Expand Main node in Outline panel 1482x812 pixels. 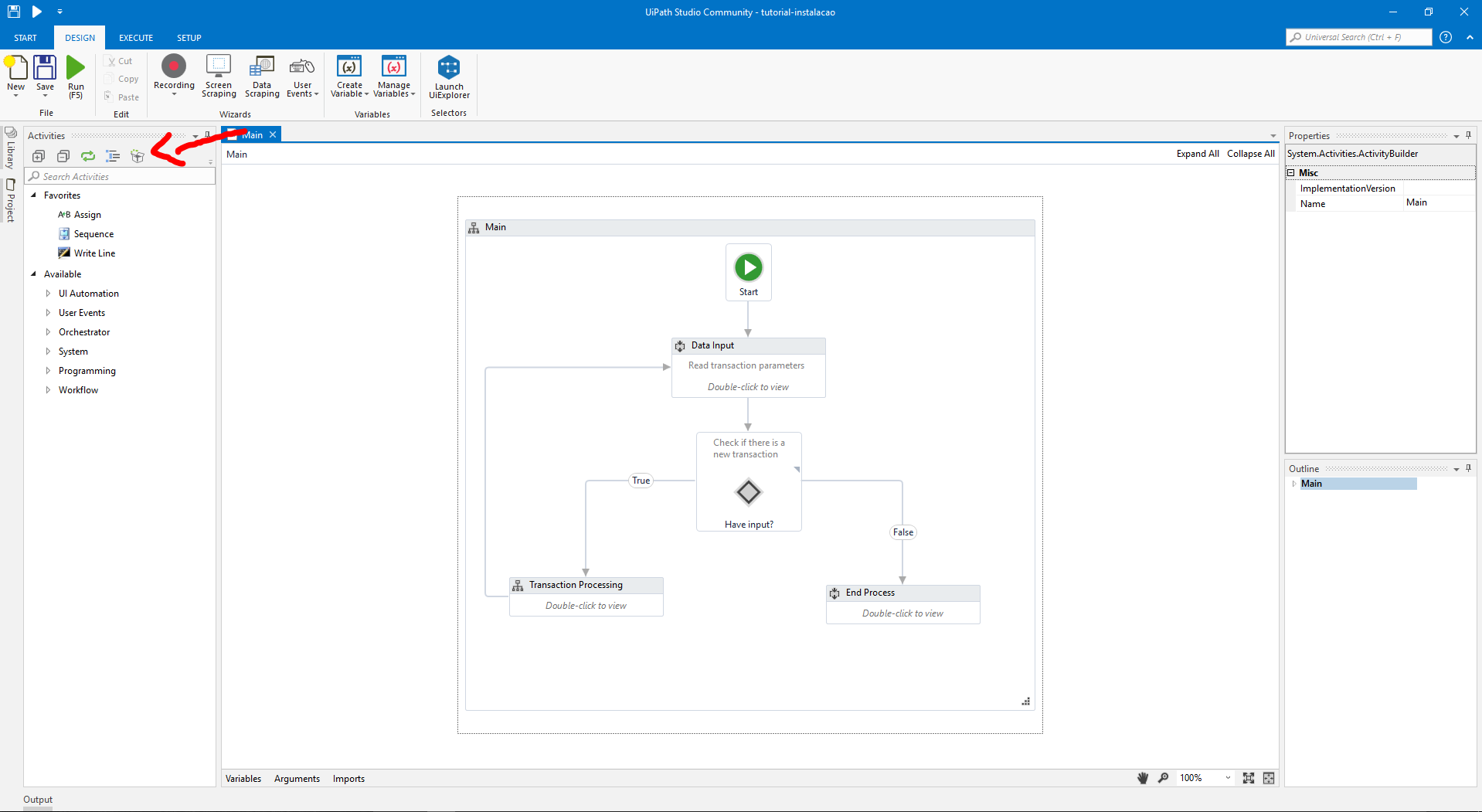pos(1294,484)
